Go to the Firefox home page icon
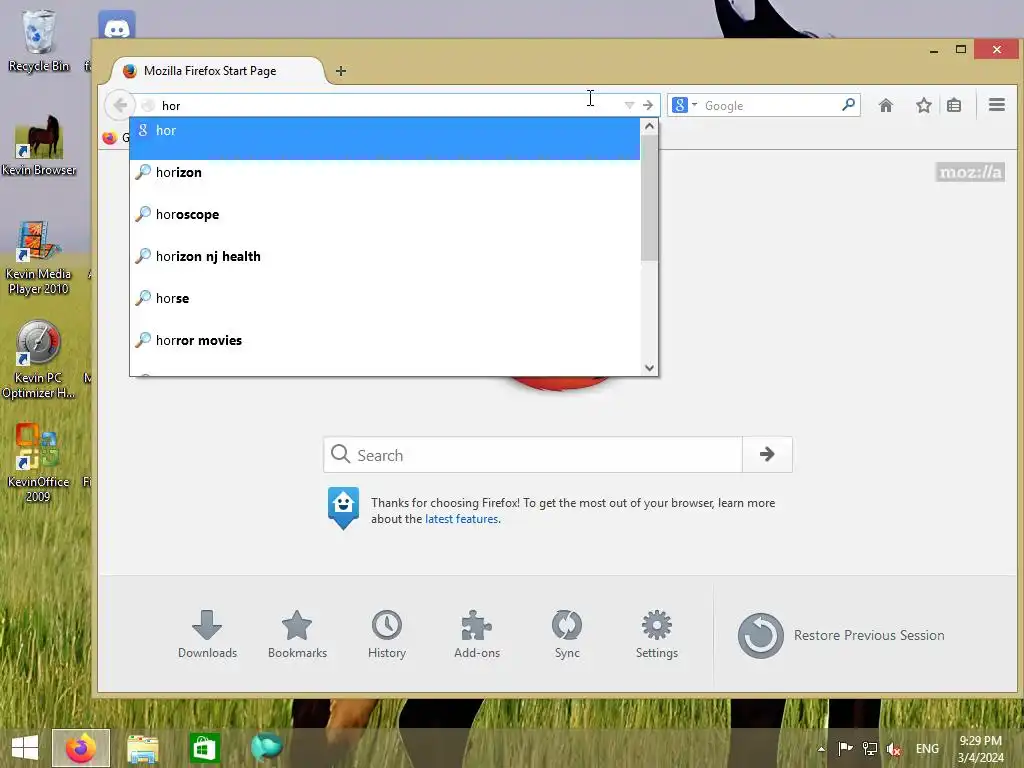 tap(886, 105)
